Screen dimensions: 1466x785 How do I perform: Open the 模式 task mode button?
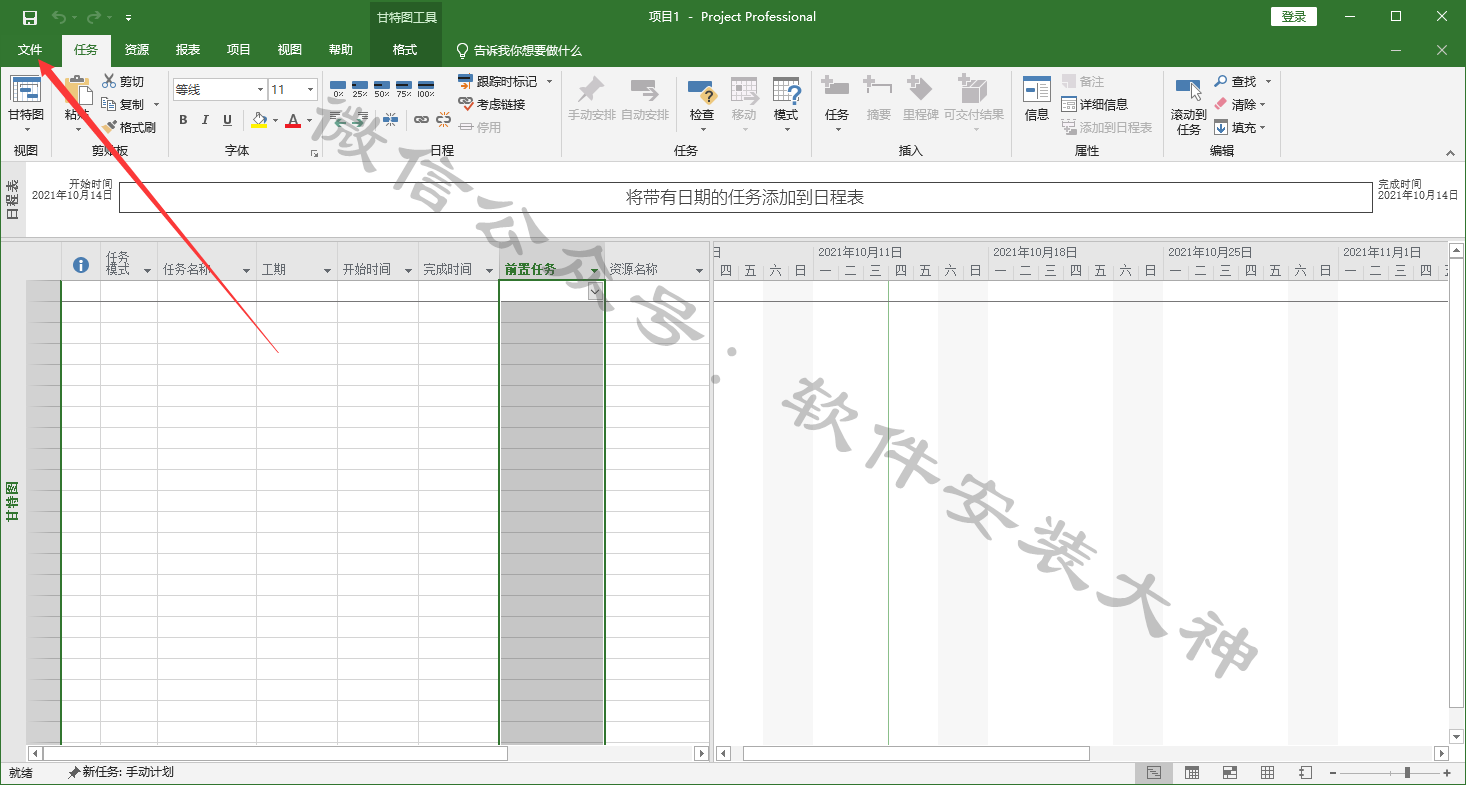pyautogui.click(x=786, y=105)
